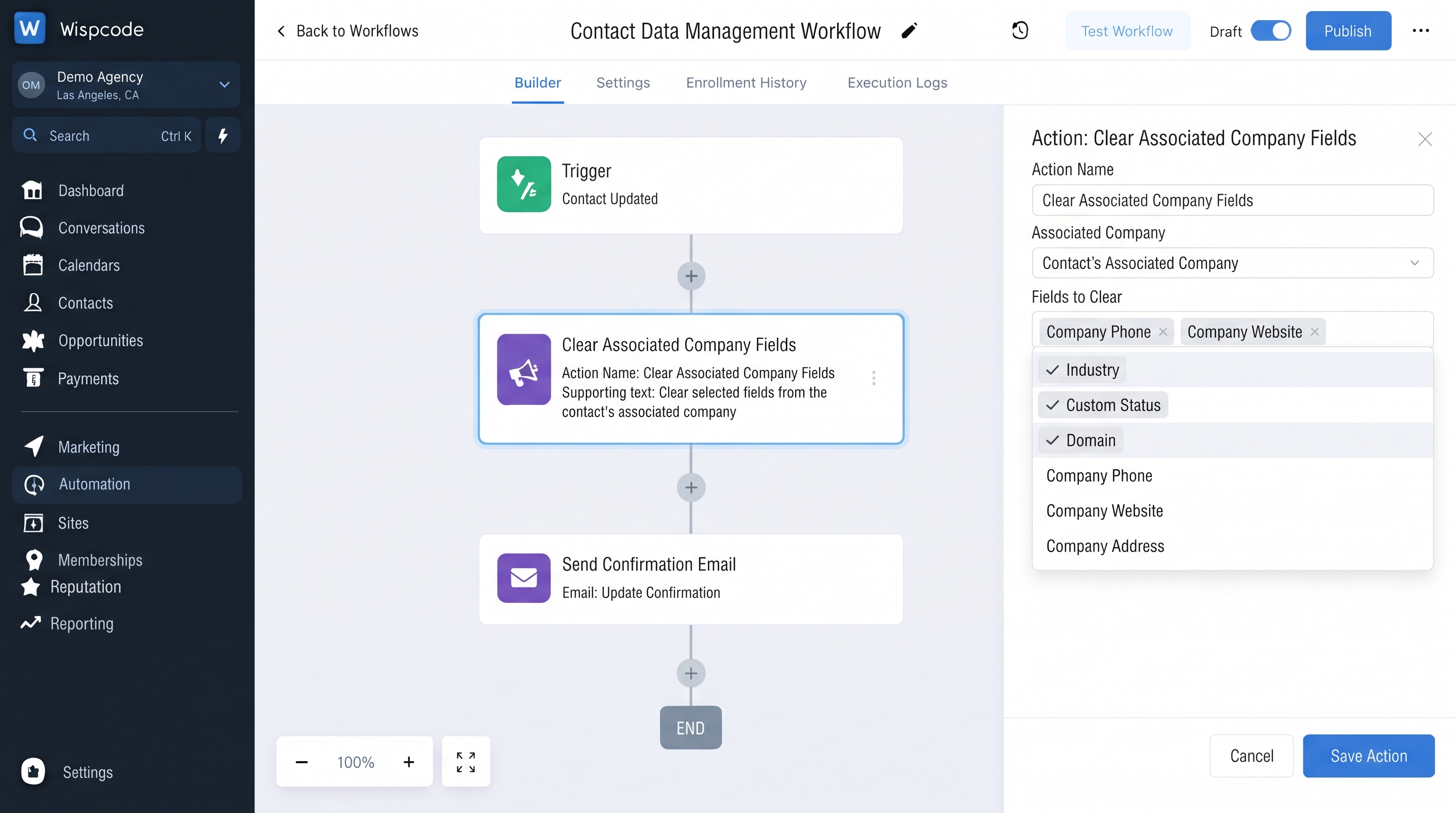The width and height of the screenshot is (1456, 813).
Task: Open the Enrollment History tab
Action: 746,83
